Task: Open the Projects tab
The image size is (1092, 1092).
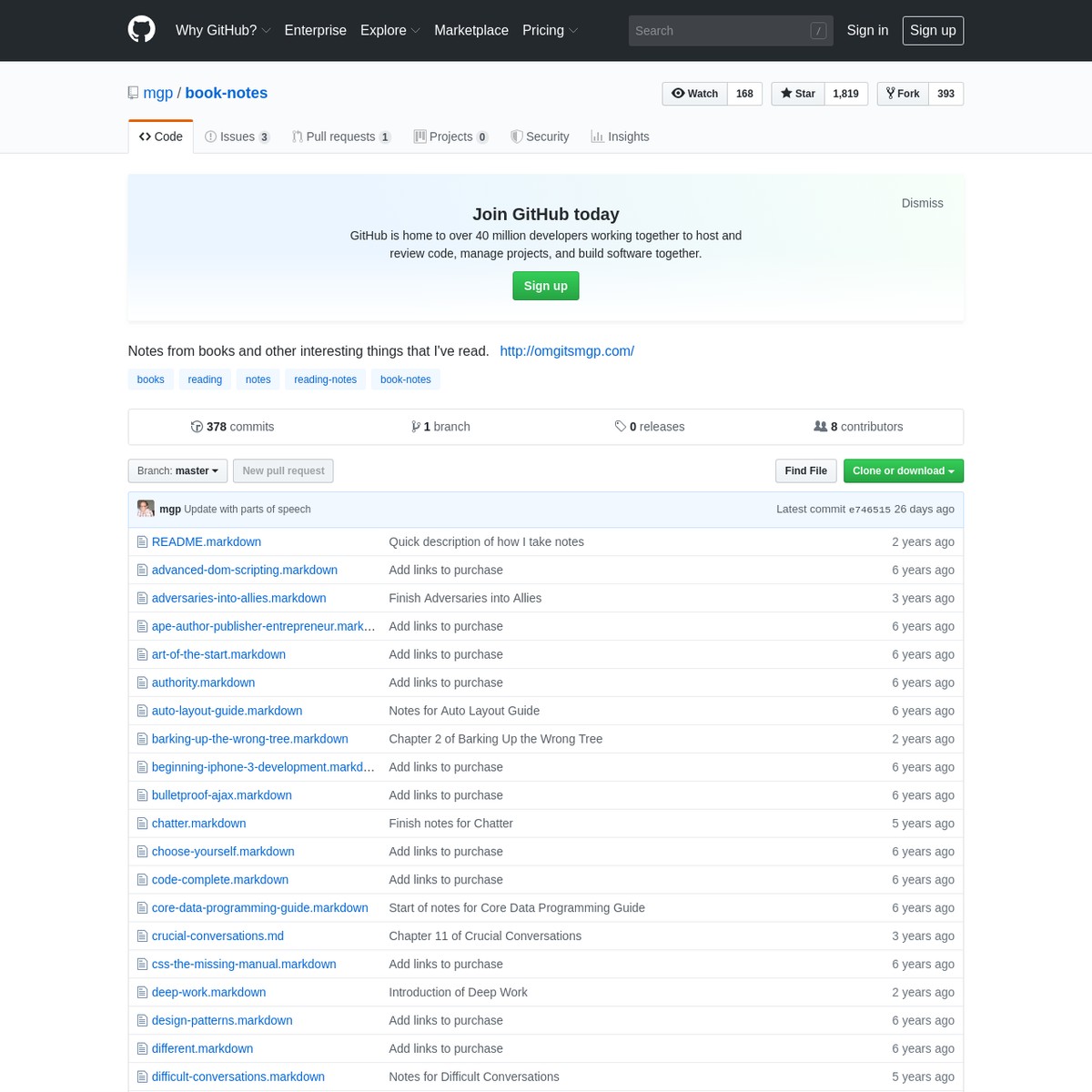Action: coord(450,136)
